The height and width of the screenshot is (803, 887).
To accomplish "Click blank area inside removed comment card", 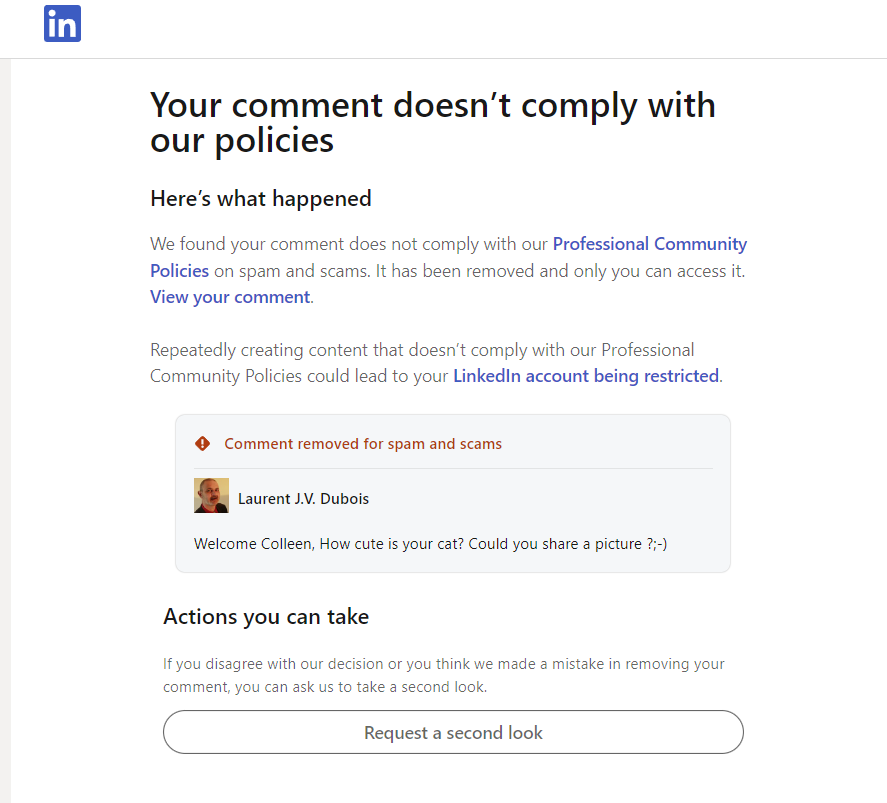I will (560, 498).
